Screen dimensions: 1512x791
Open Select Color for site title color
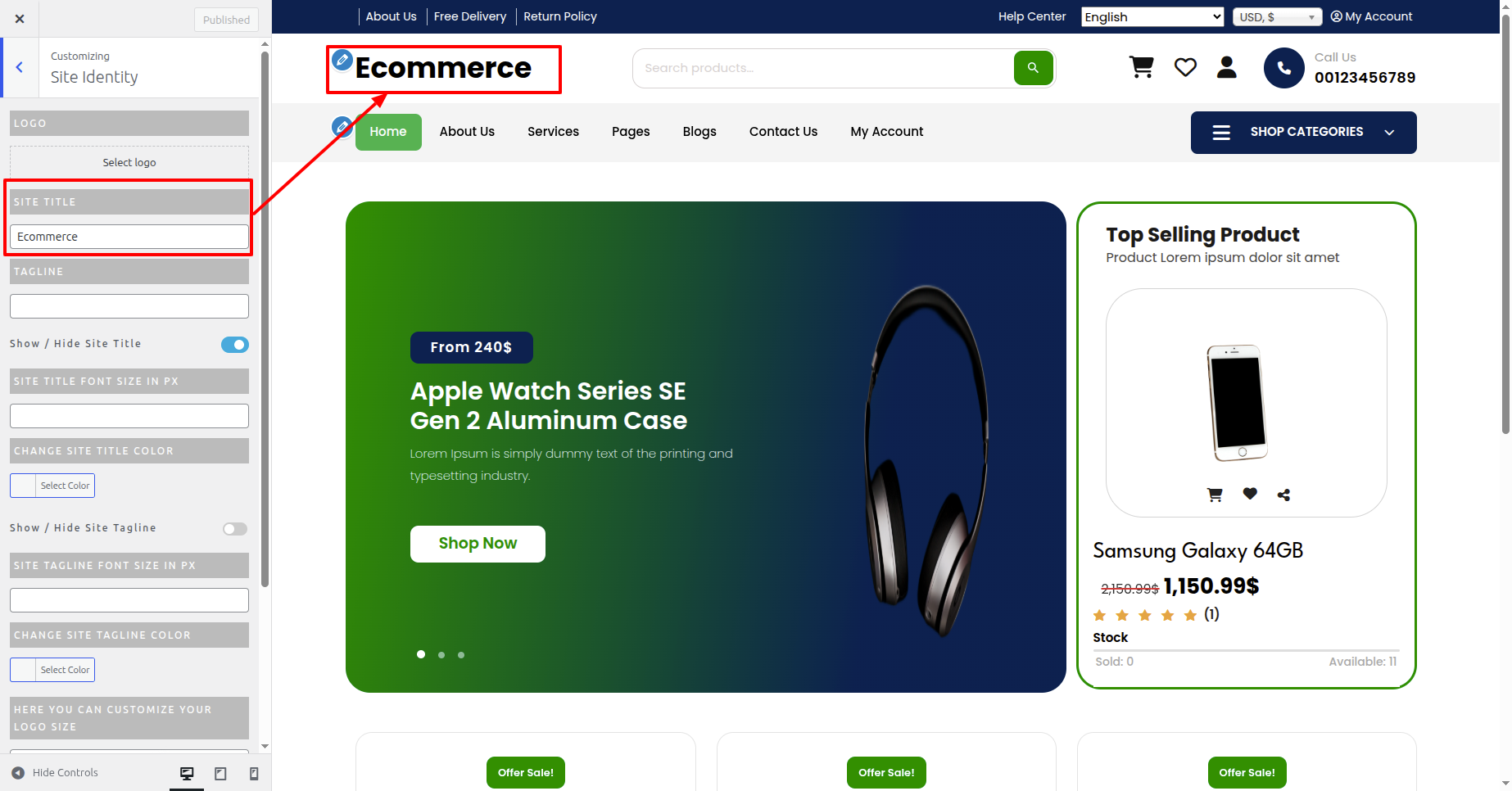[x=52, y=486]
